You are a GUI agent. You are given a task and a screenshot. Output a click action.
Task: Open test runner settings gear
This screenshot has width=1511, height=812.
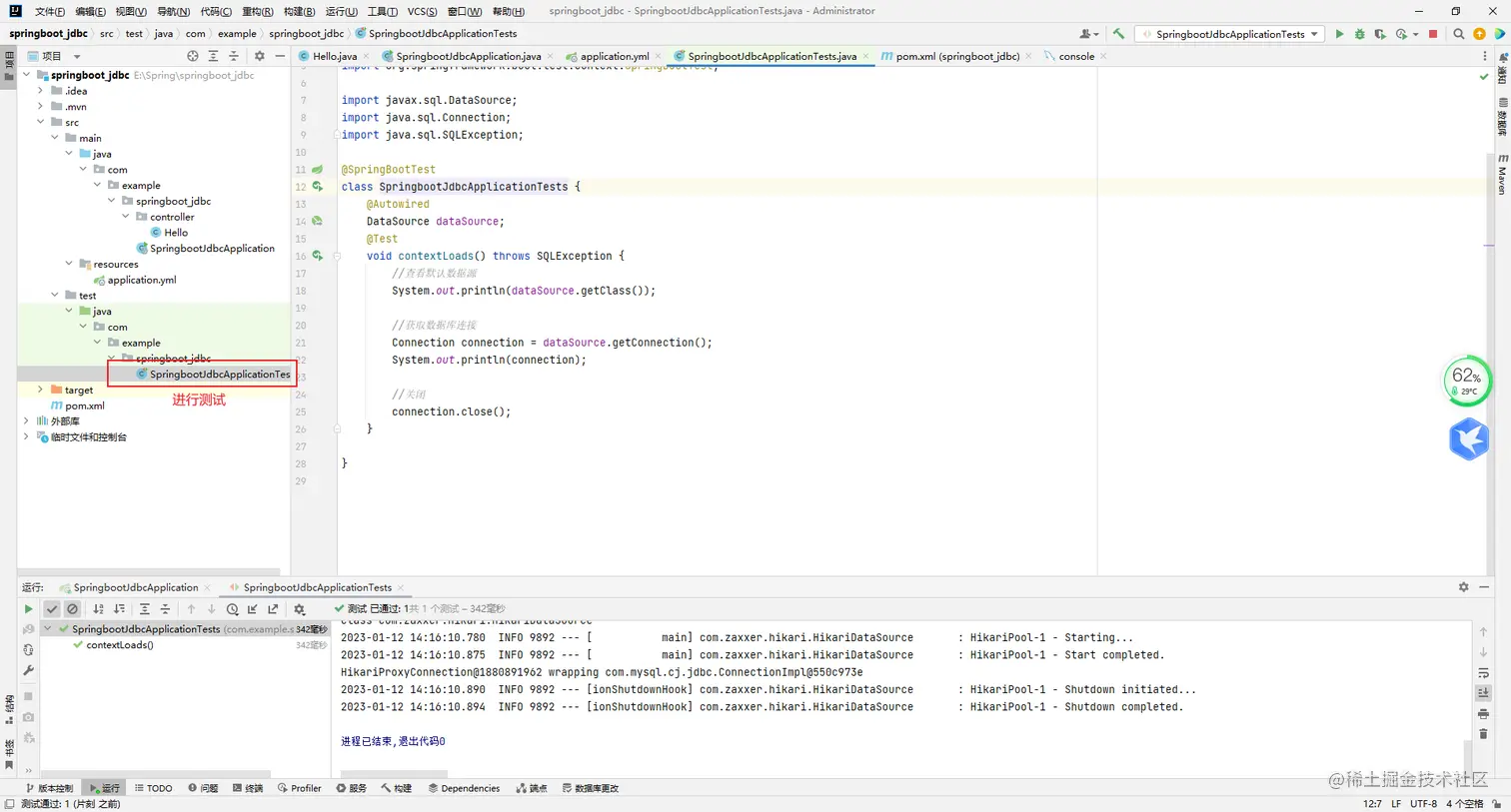tap(299, 609)
